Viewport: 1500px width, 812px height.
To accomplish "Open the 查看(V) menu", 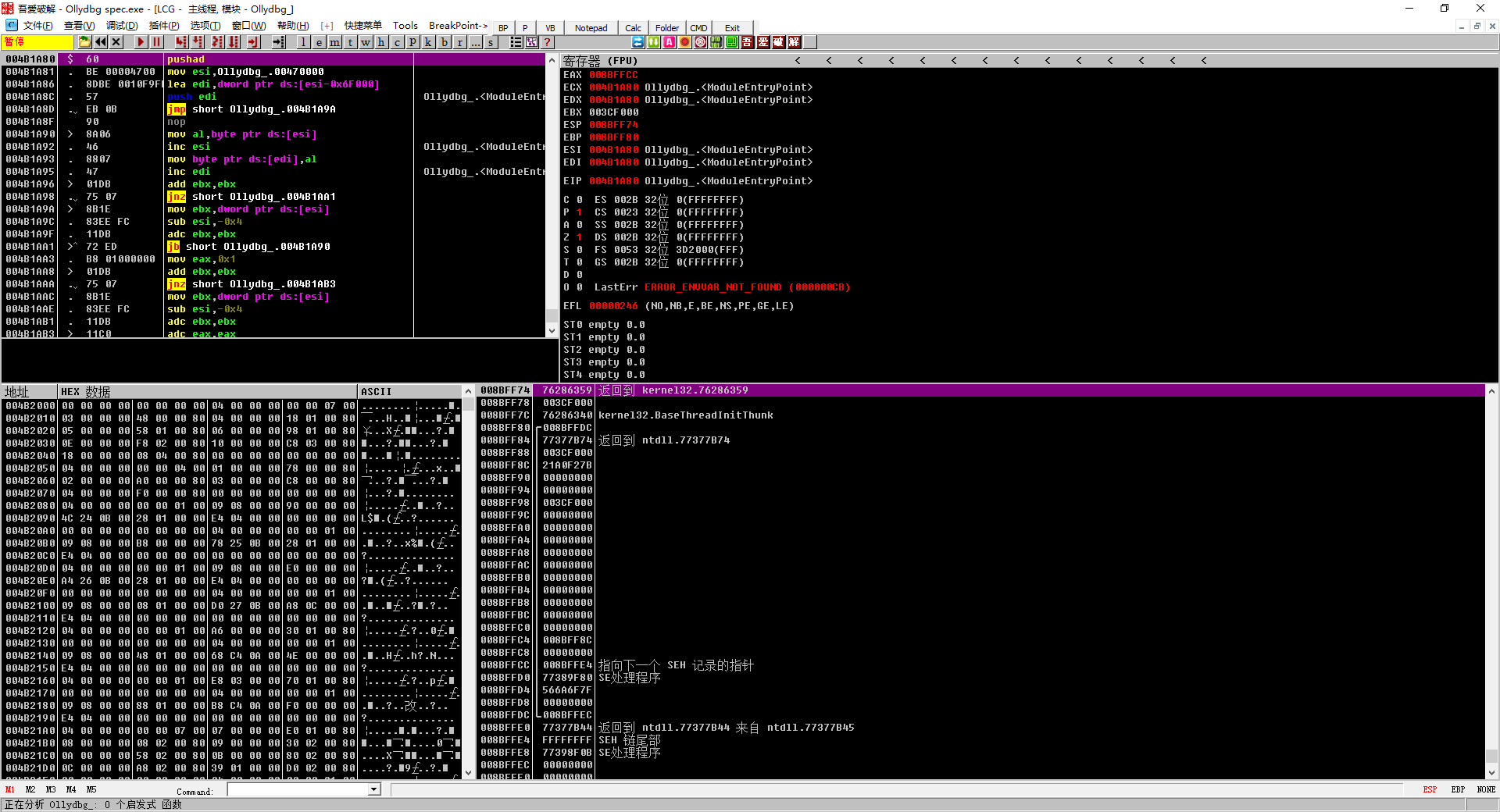I will [79, 26].
